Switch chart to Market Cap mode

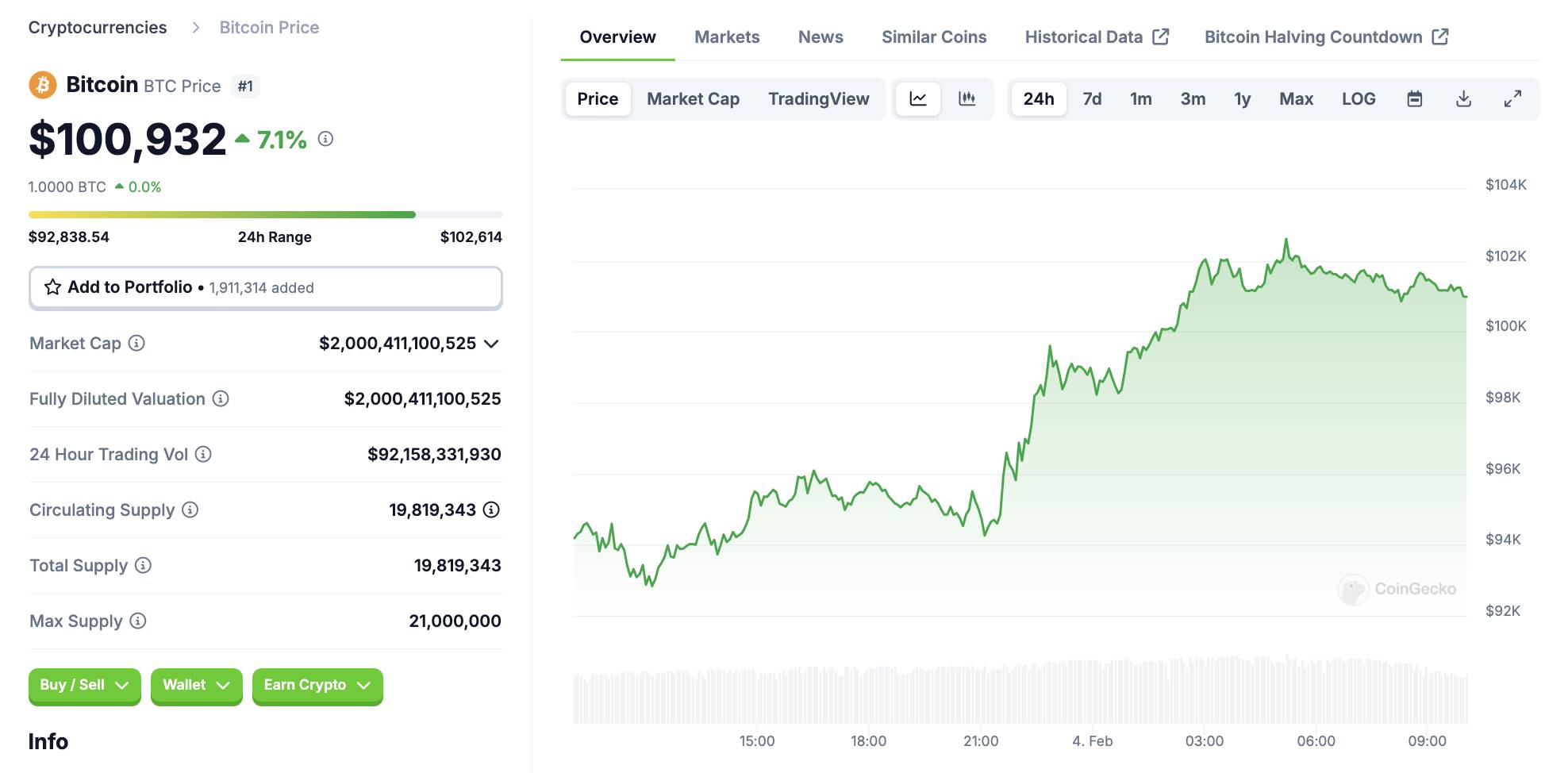tap(693, 99)
